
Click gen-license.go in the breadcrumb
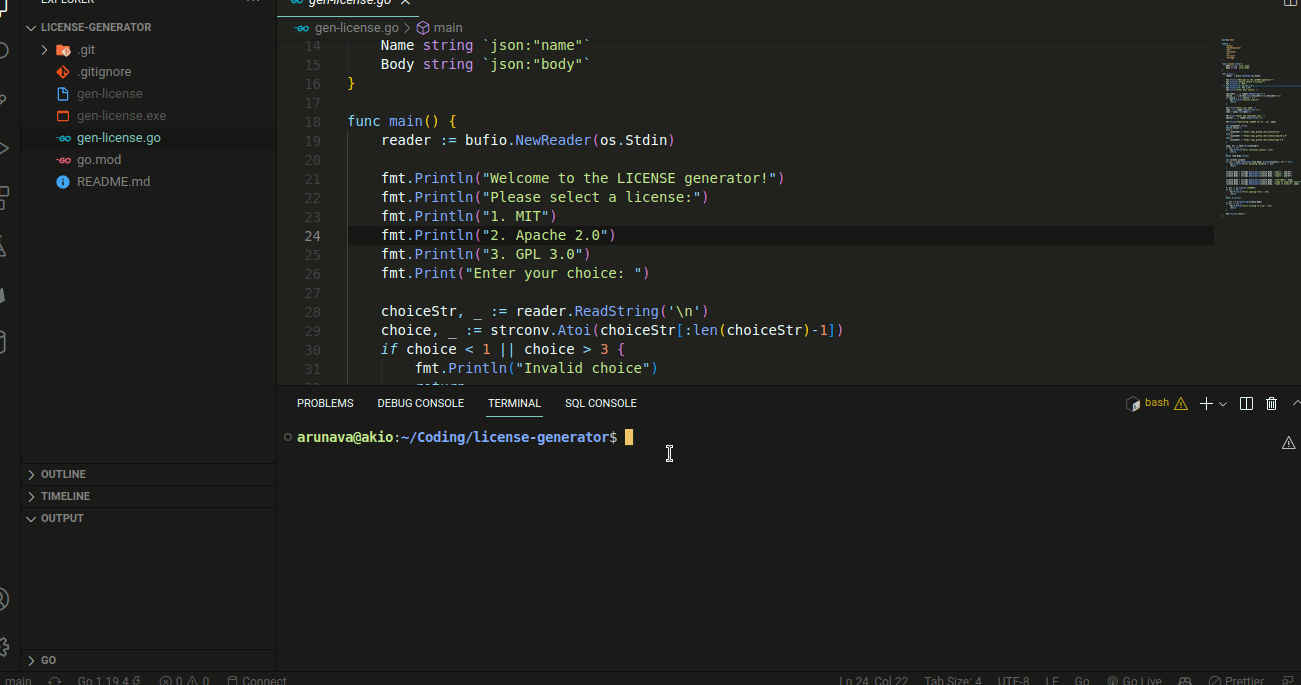click(357, 28)
